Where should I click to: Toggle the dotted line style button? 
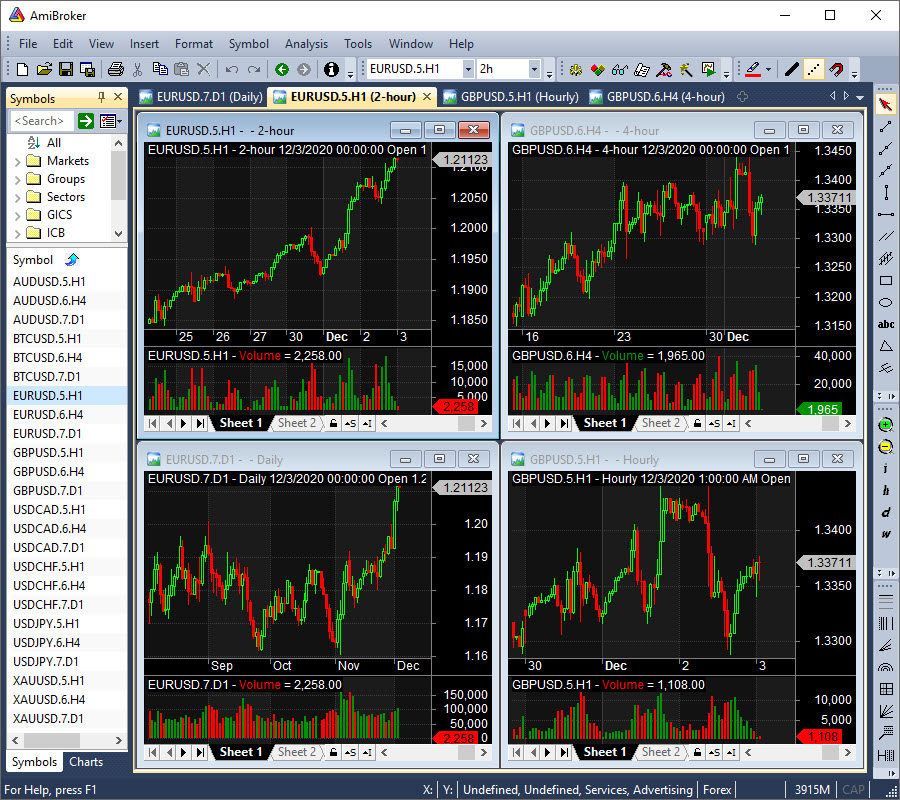click(x=814, y=69)
